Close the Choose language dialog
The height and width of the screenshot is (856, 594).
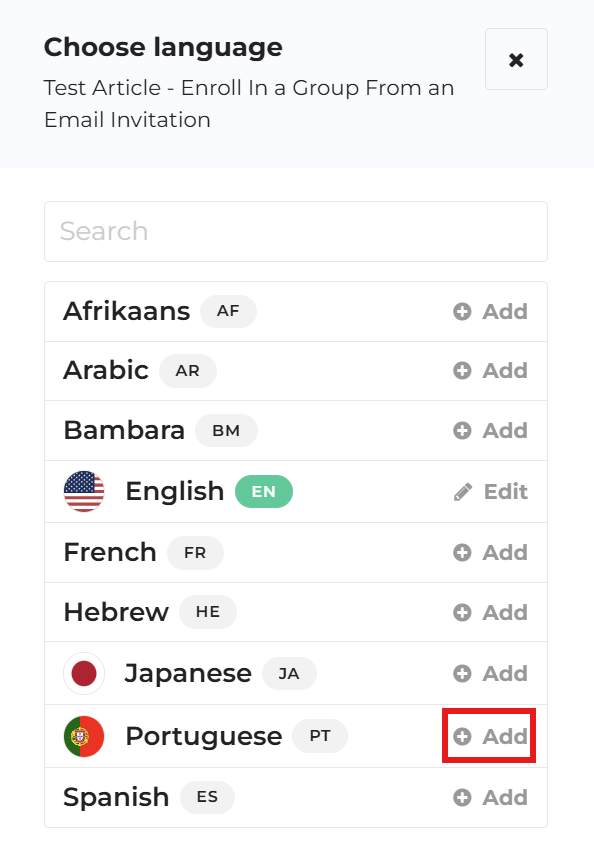[x=516, y=59]
